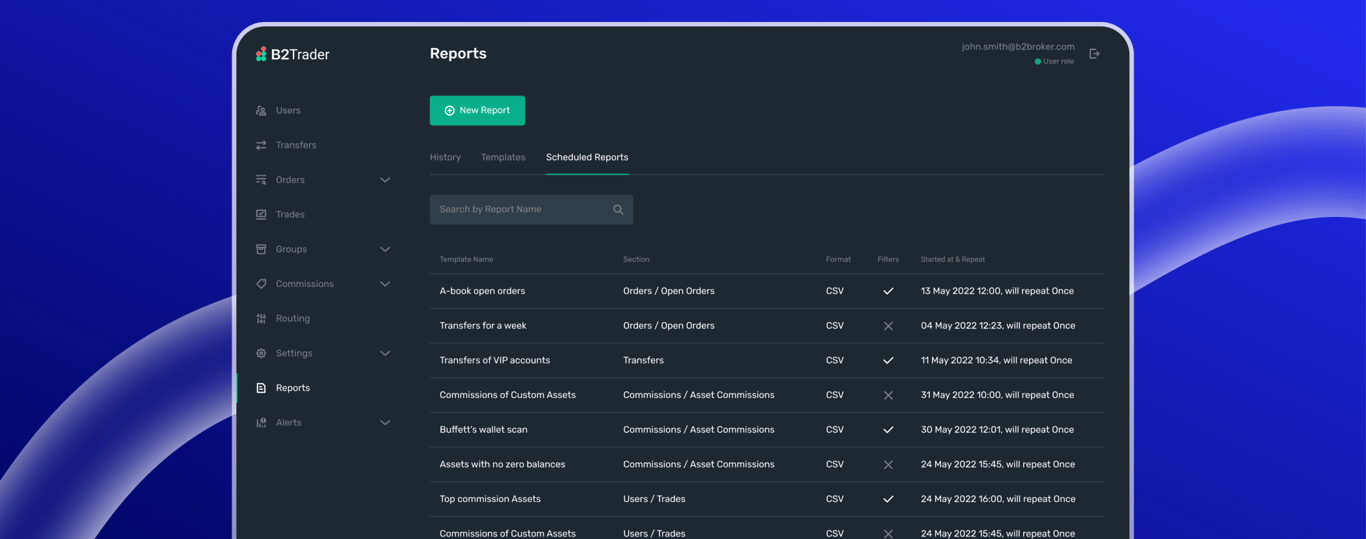Click the Transfers arrows icon
This screenshot has height=539, width=1366.
(x=261, y=145)
